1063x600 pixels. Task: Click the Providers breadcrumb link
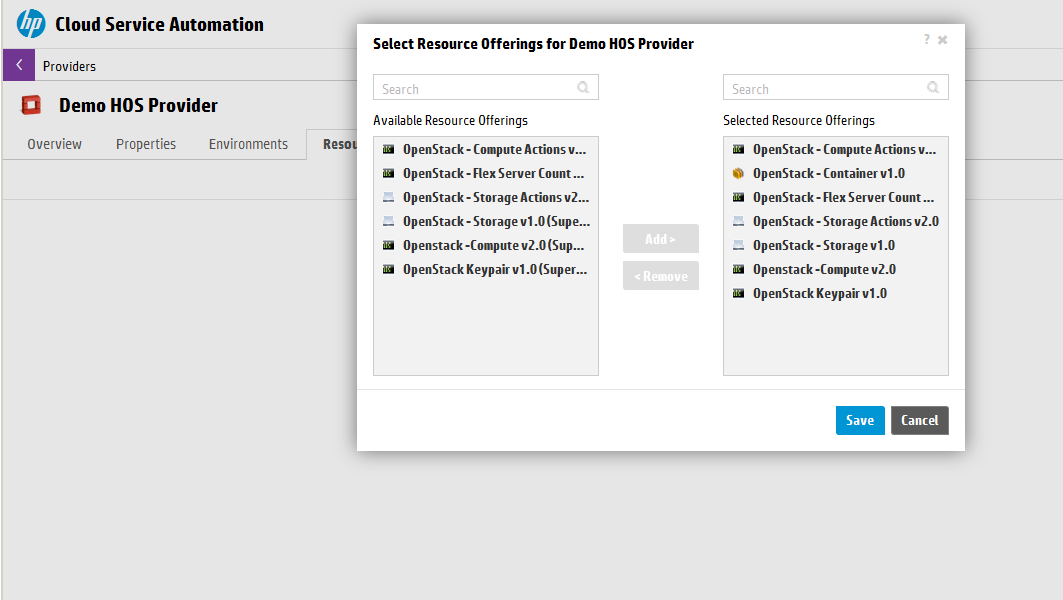[69, 66]
